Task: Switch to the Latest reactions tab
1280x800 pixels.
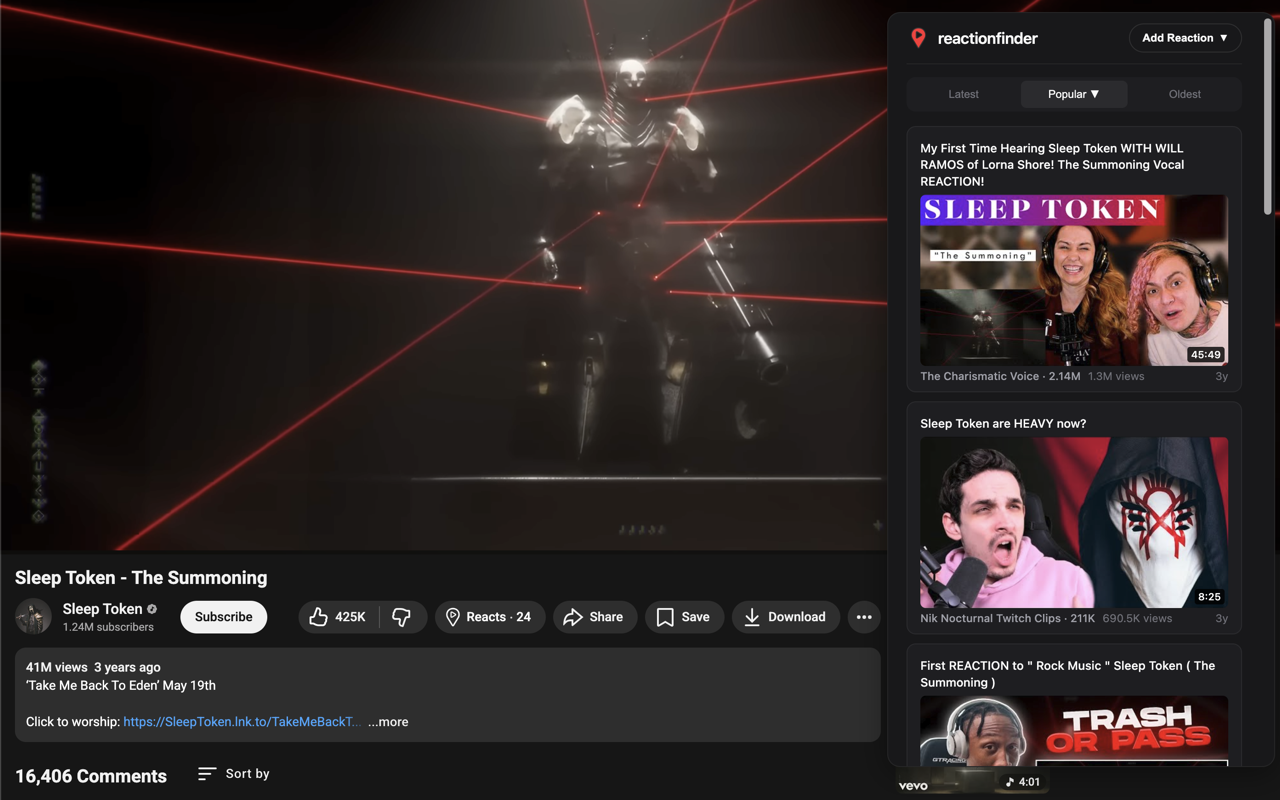Action: click(x=963, y=94)
